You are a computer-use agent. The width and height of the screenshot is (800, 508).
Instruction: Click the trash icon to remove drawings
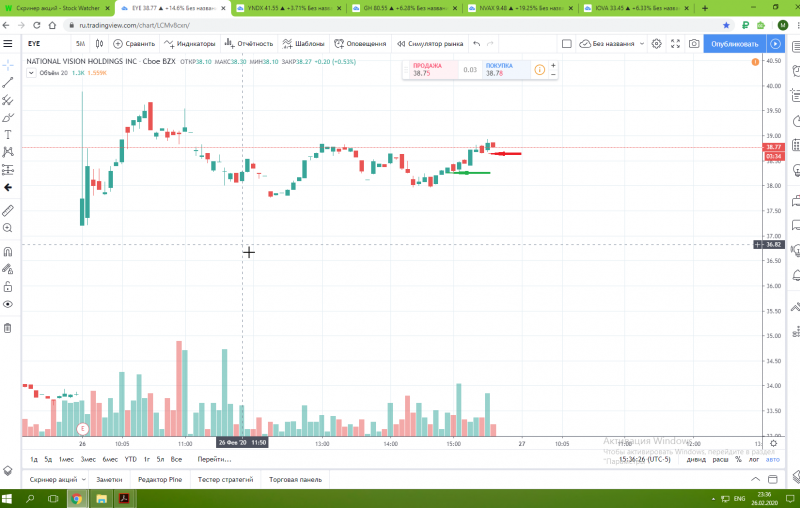(x=8, y=328)
